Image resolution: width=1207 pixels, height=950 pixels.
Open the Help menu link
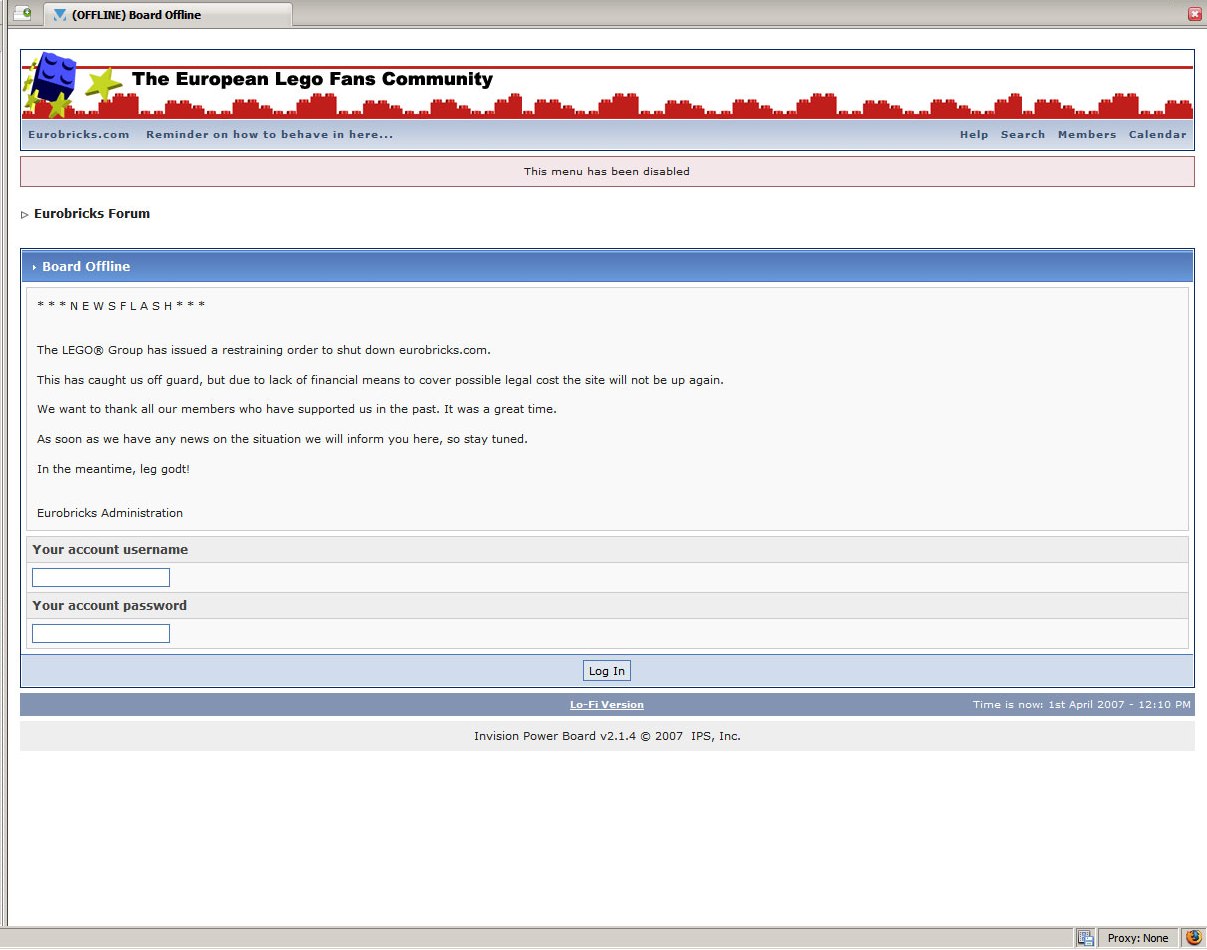coord(973,135)
